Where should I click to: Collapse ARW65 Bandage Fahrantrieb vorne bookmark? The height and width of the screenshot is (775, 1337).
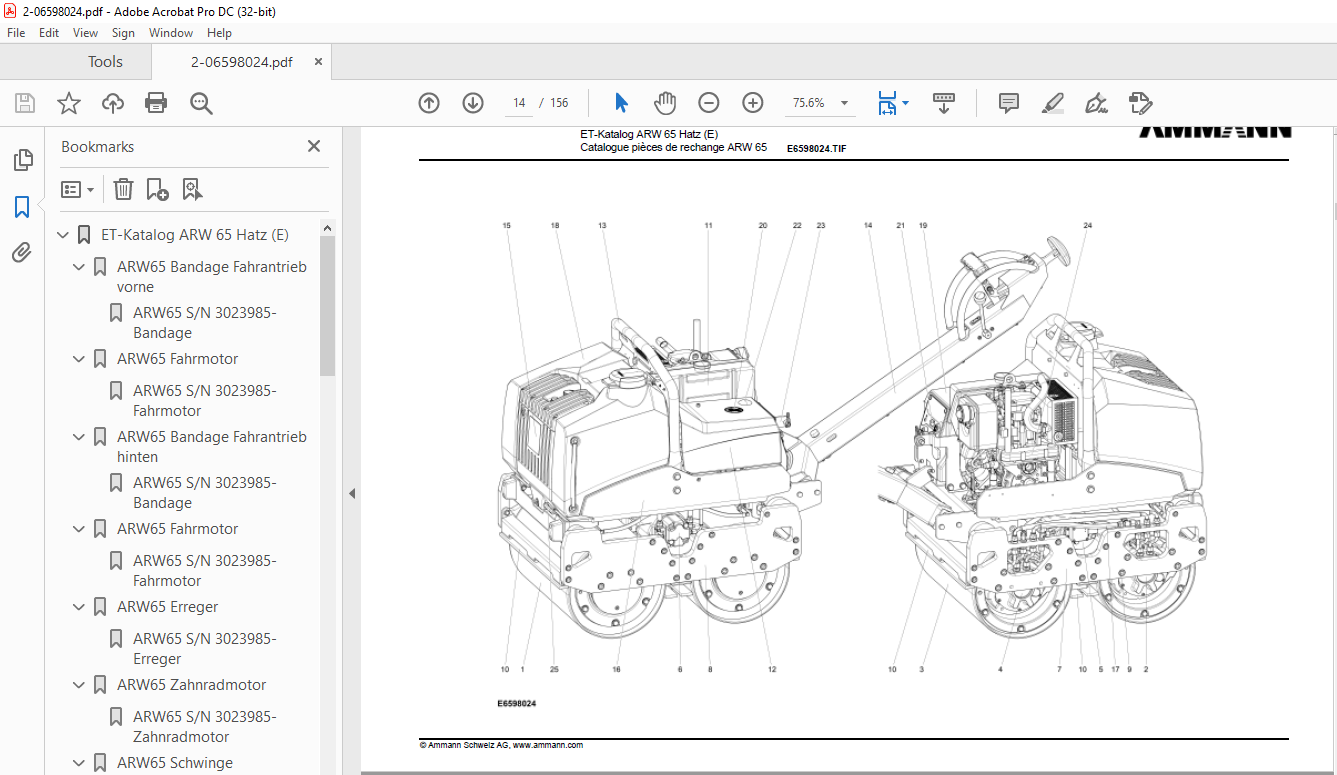79,267
